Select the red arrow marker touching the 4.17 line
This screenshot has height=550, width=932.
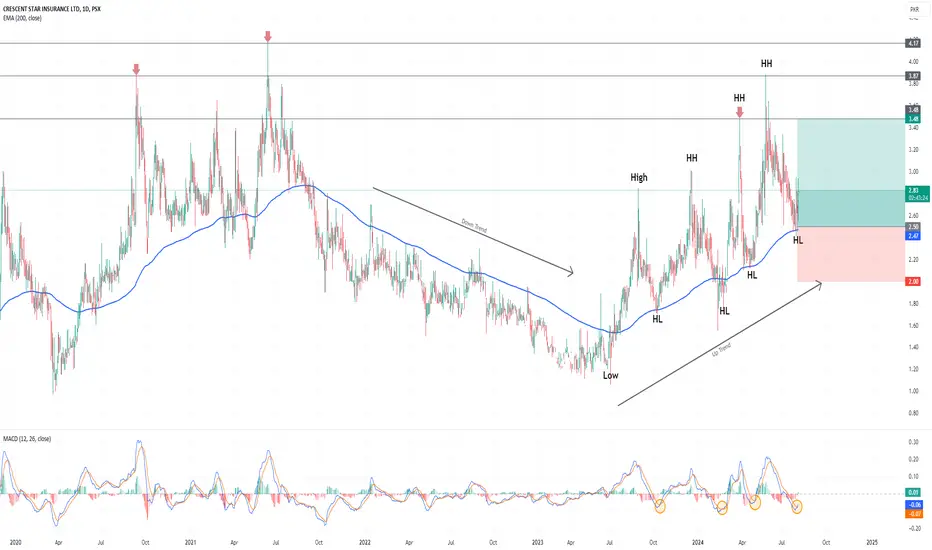pos(267,37)
